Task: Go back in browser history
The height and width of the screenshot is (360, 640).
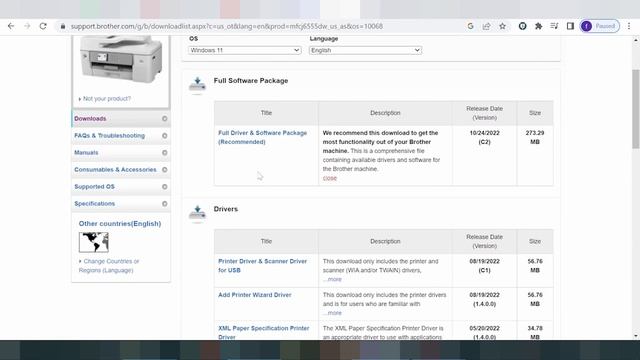Action: click(11, 26)
